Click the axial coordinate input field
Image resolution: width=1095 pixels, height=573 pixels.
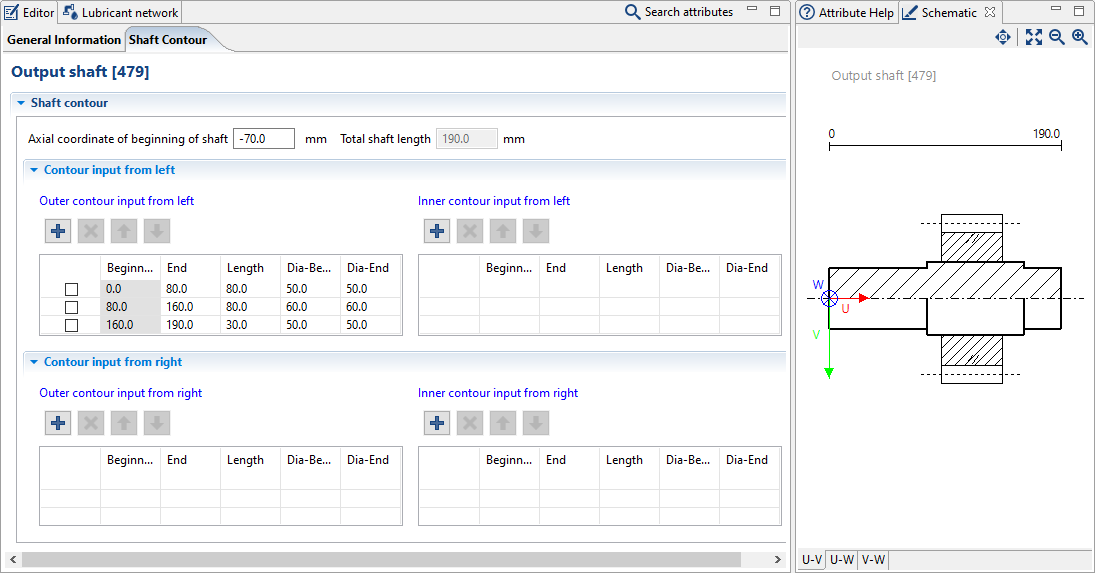click(263, 139)
